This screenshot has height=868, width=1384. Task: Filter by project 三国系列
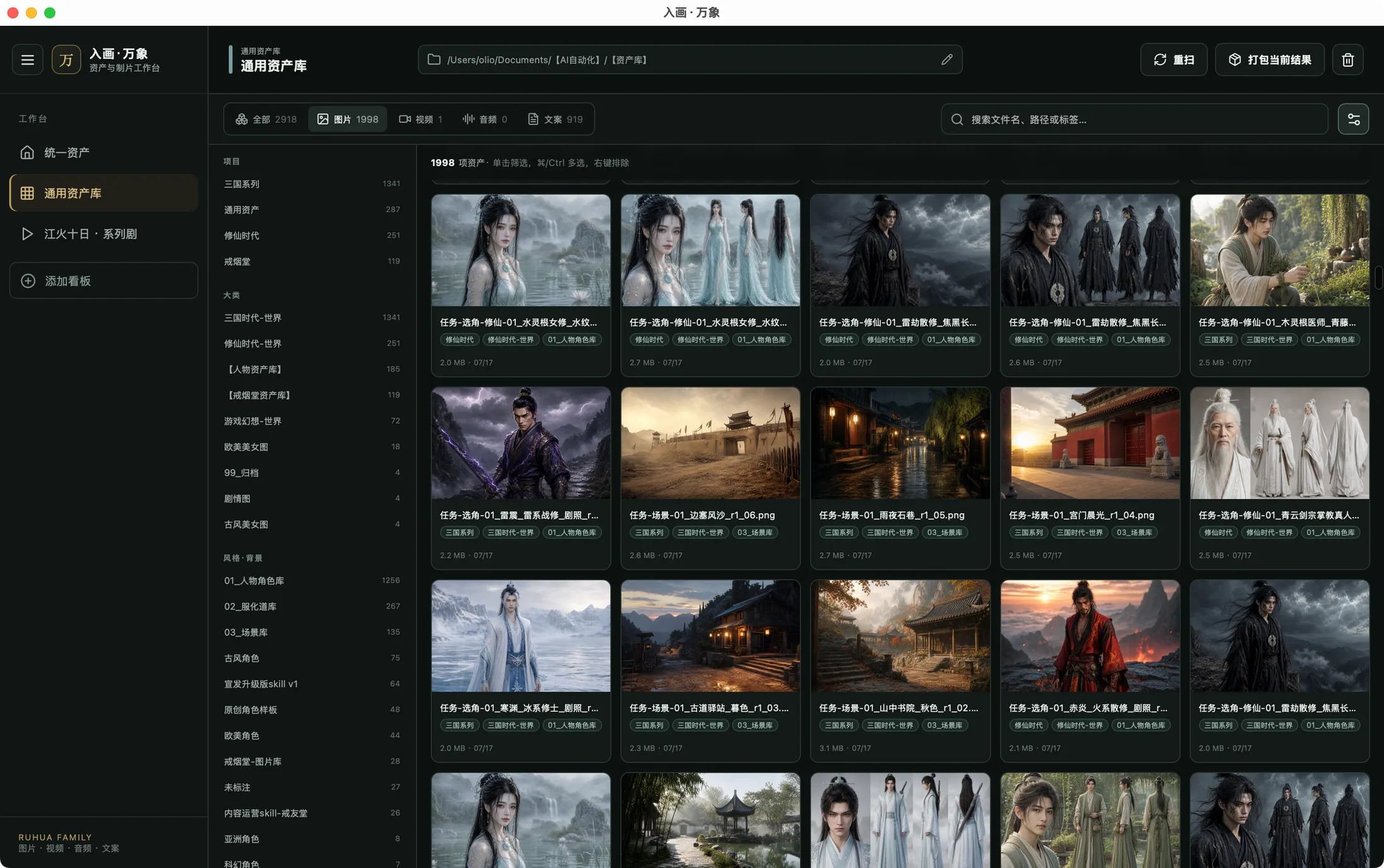point(312,184)
